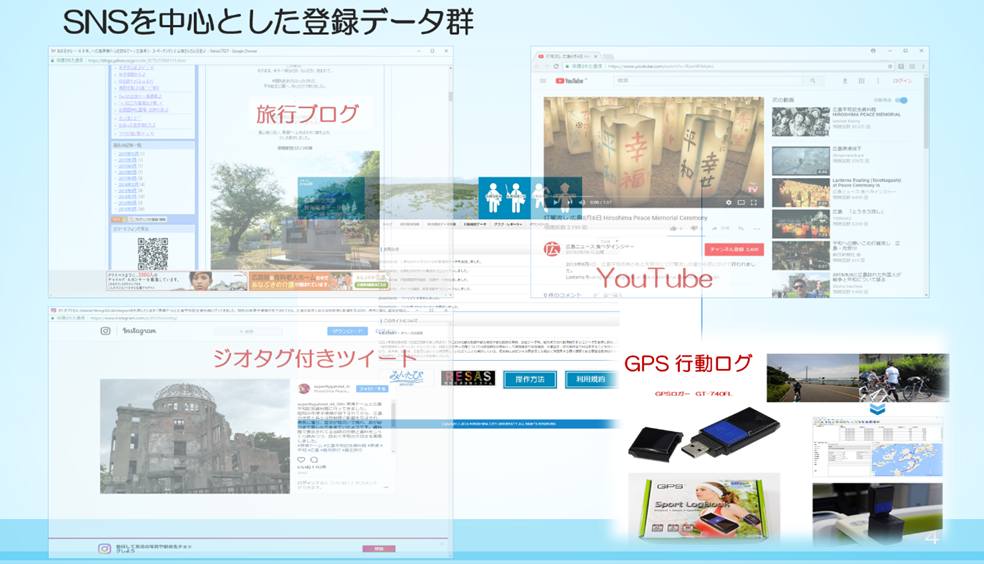Open video settings gear icon
984x564 pixels.
[x=729, y=202]
